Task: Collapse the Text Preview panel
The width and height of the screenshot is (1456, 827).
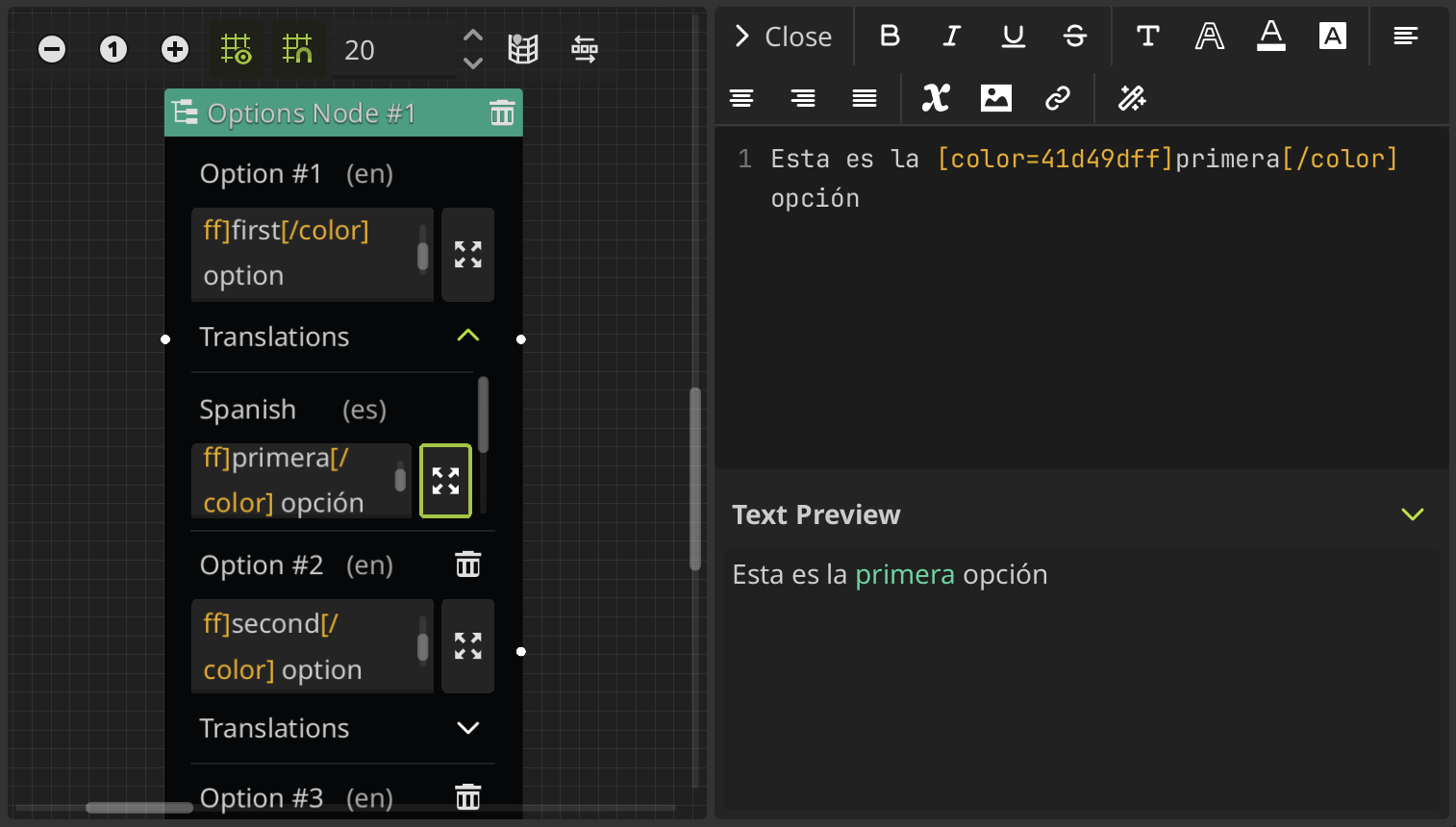Action: (1412, 514)
